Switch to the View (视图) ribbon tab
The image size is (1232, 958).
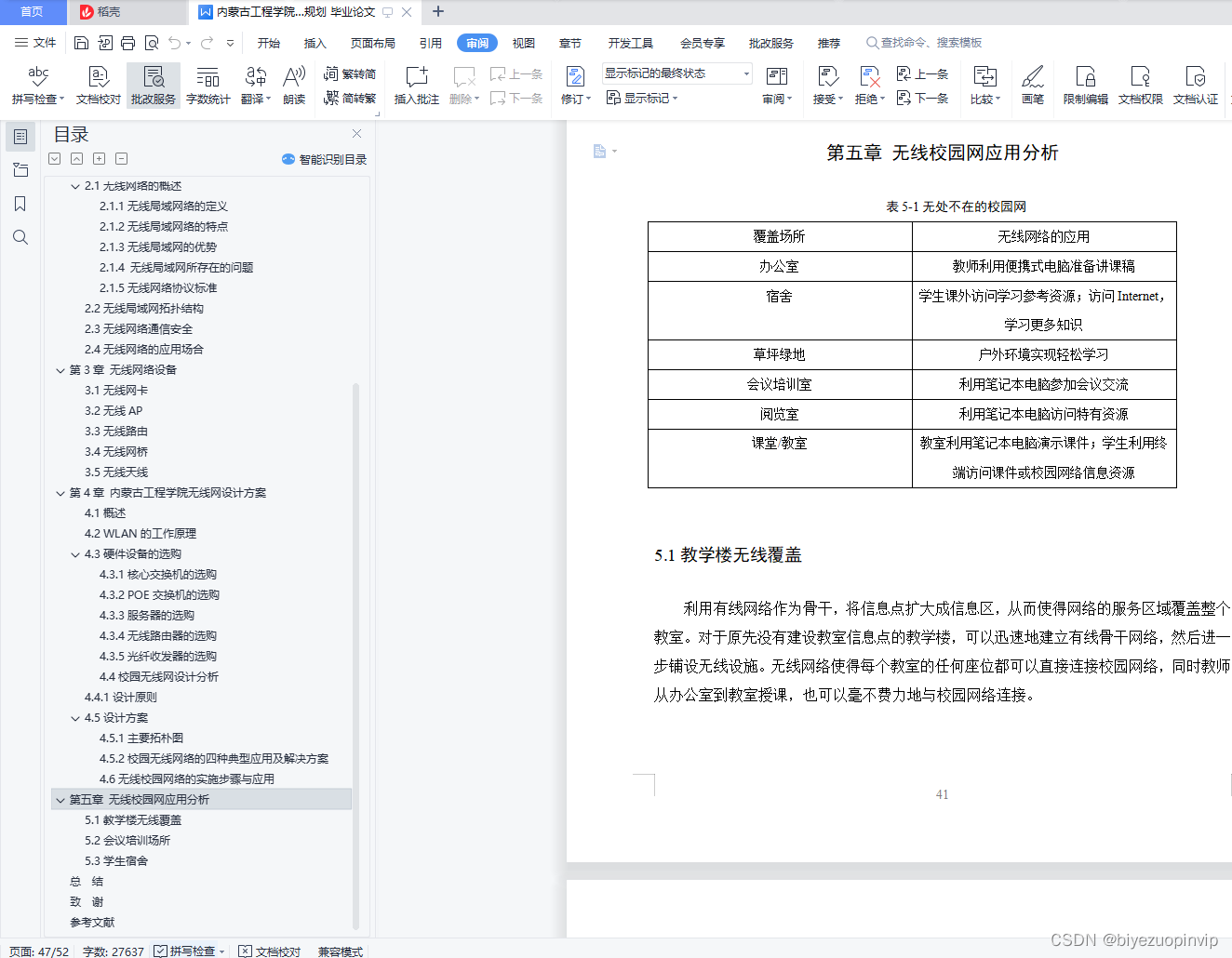coord(524,43)
